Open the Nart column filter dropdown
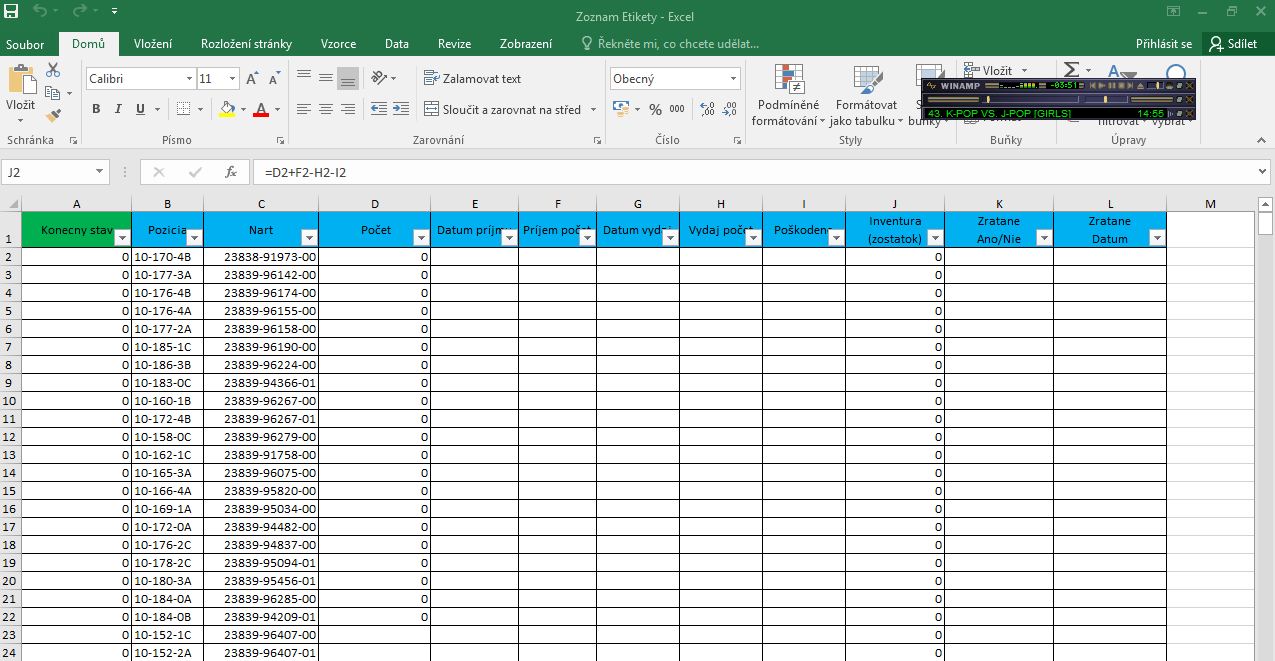This screenshot has width=1275, height=661. pos(309,238)
